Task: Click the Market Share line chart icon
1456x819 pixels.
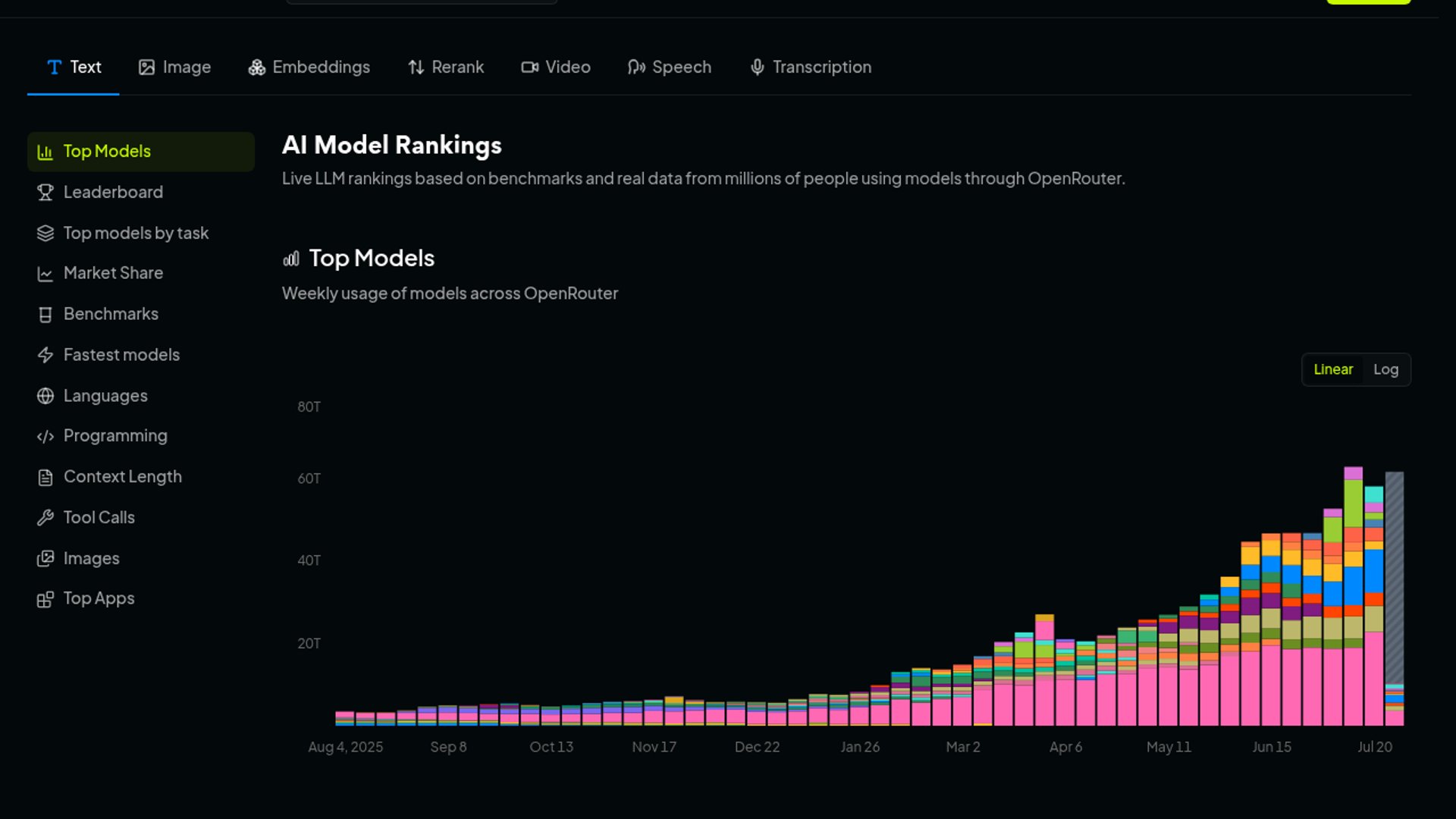Action: [x=45, y=274]
